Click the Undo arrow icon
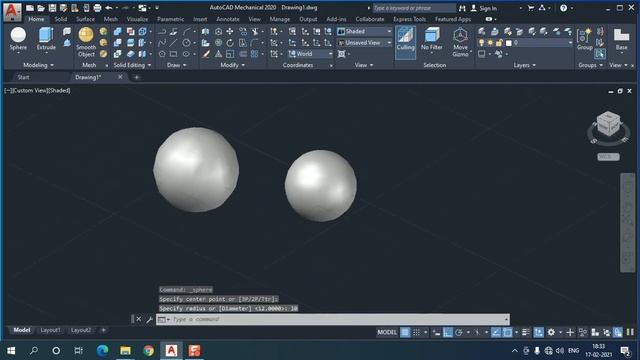 [109, 8]
